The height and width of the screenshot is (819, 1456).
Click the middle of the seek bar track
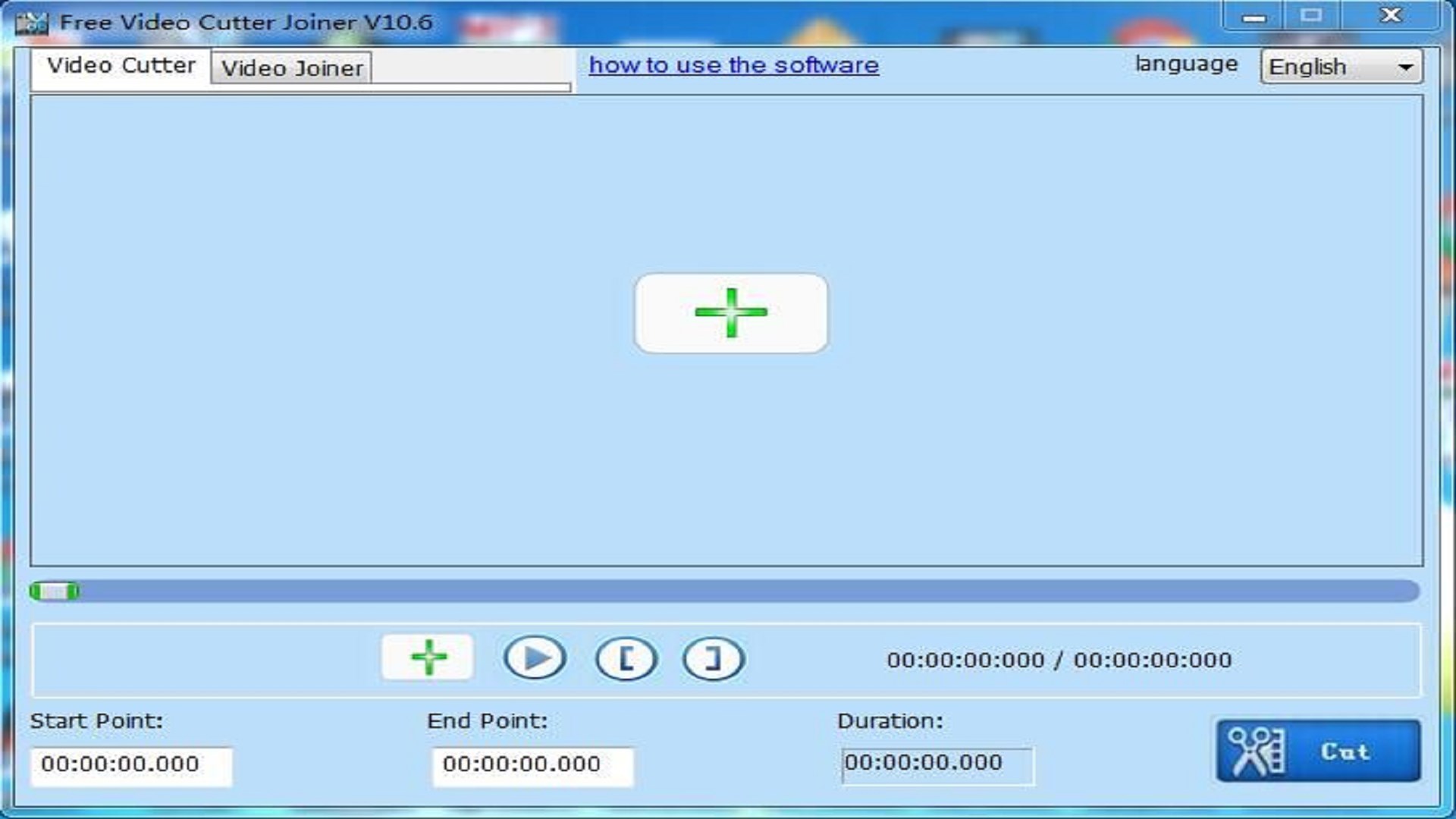click(724, 591)
